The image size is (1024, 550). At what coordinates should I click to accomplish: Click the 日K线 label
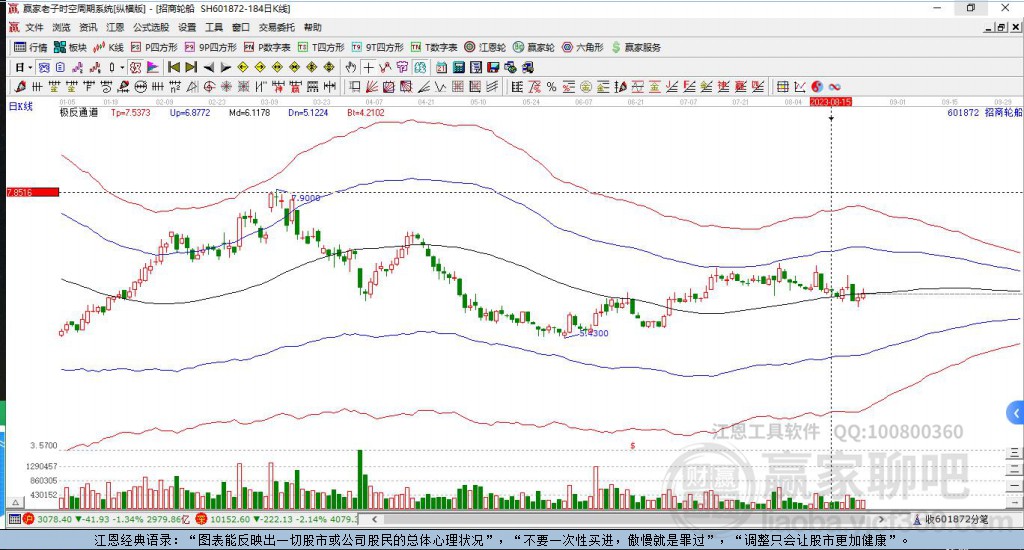point(20,106)
